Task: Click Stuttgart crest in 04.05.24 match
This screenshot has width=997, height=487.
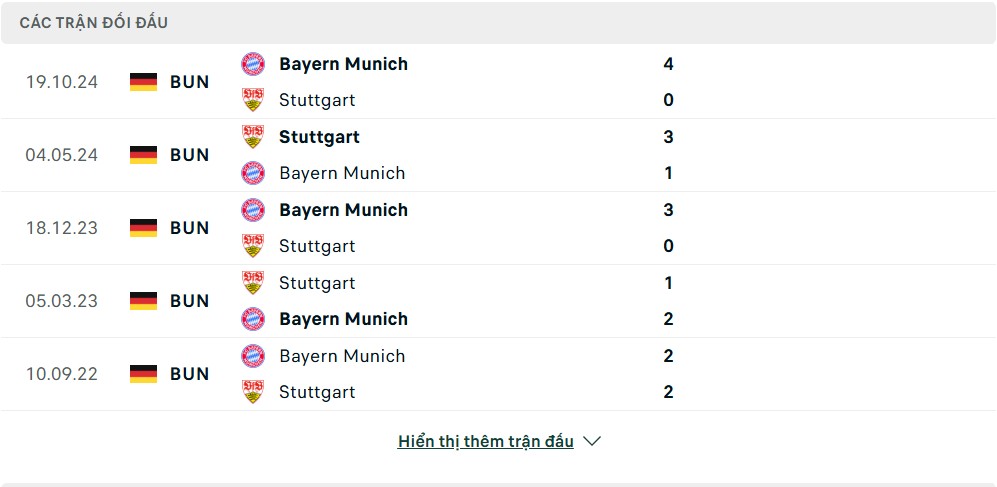Action: (x=253, y=137)
